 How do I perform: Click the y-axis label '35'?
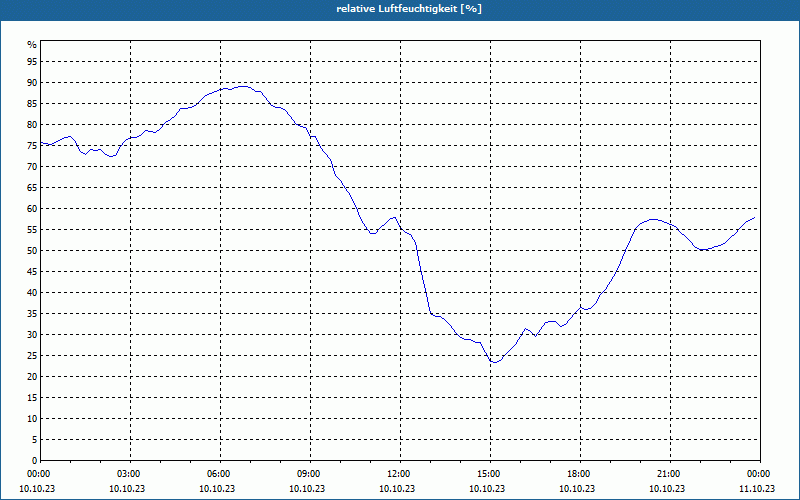point(32,314)
